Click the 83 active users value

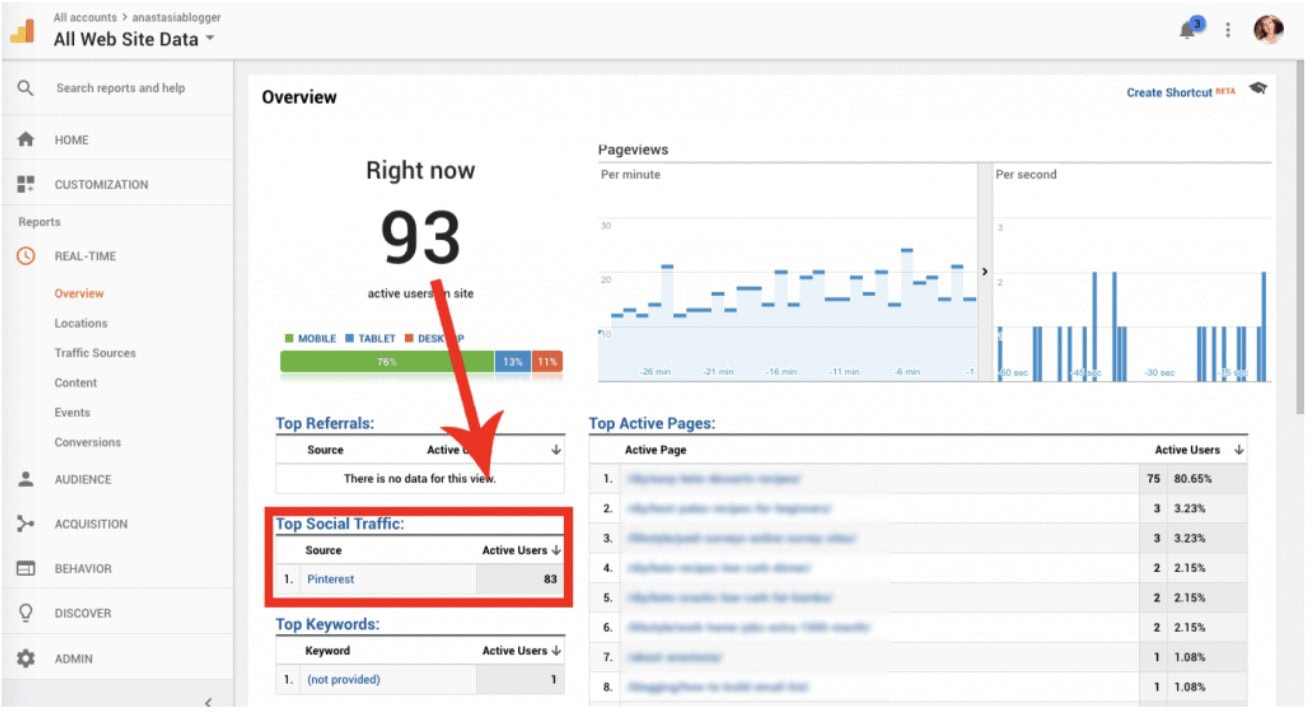[x=550, y=579]
